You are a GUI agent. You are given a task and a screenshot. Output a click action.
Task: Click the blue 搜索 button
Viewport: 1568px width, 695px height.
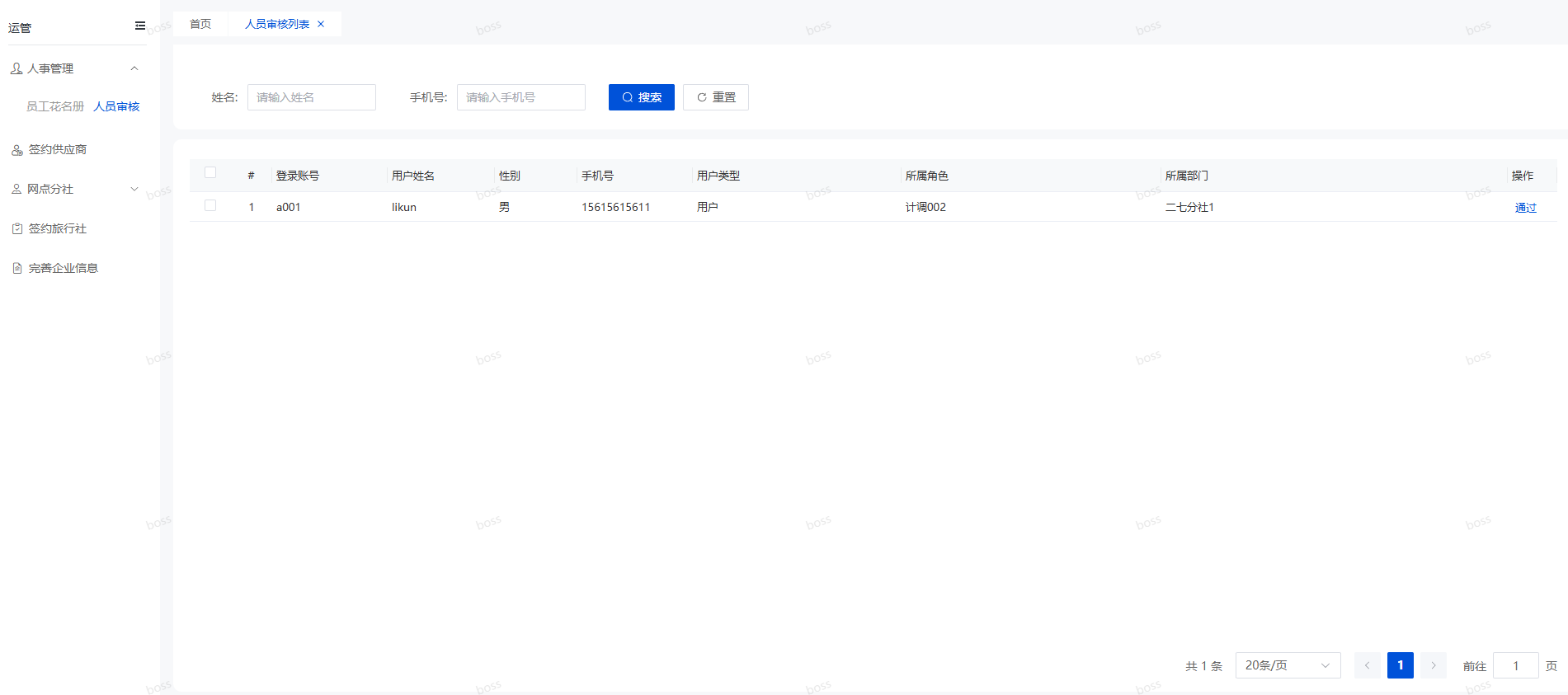641,97
